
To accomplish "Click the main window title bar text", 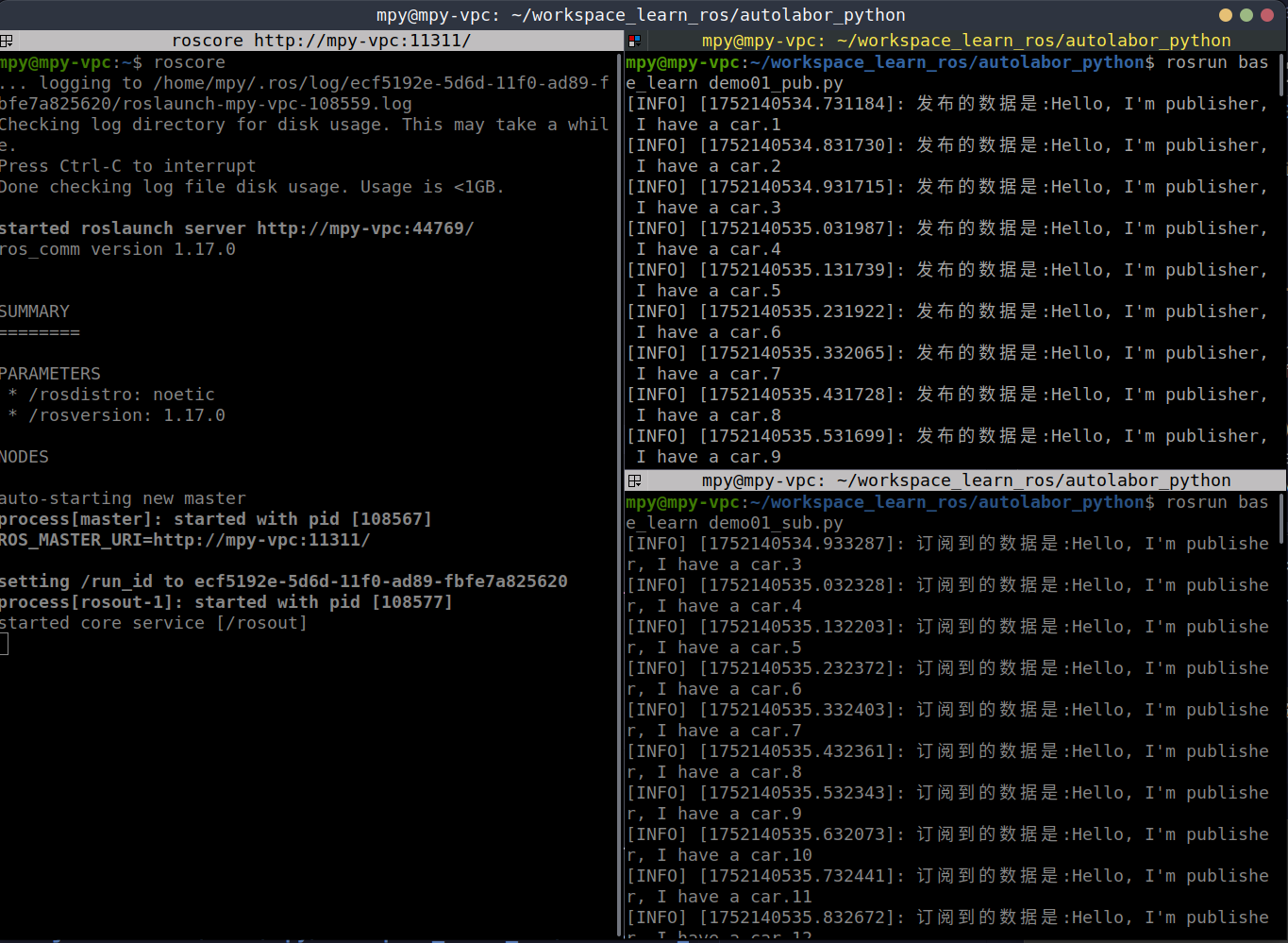I will coord(641,15).
